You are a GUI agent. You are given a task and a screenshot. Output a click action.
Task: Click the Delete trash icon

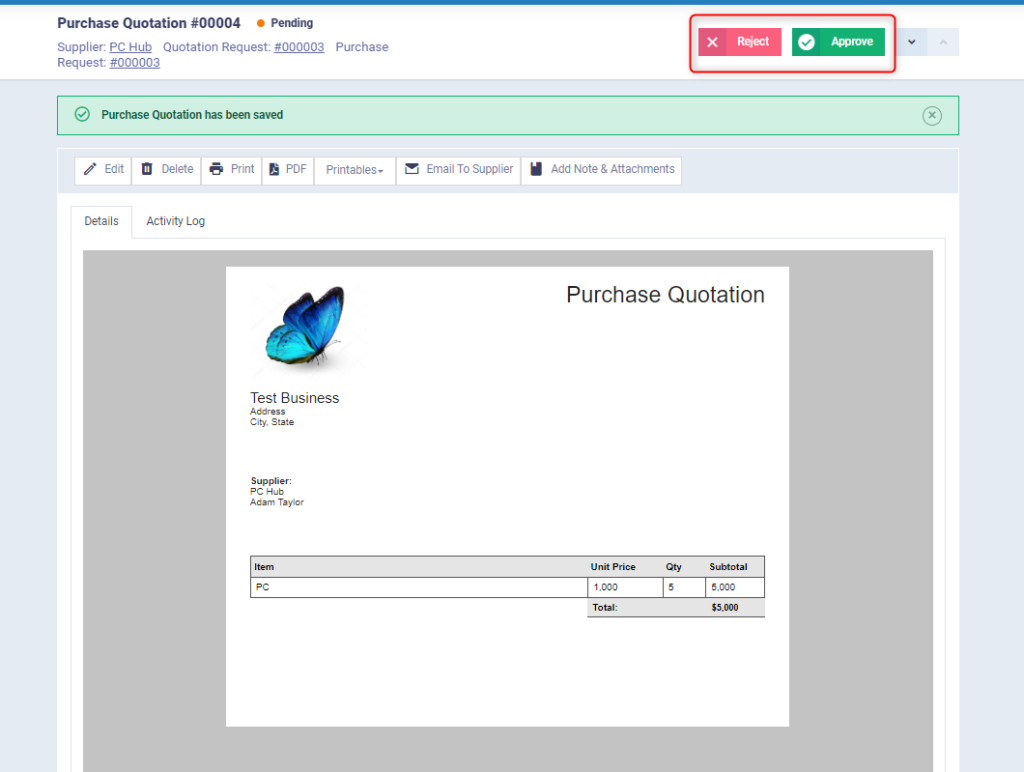click(x=146, y=169)
